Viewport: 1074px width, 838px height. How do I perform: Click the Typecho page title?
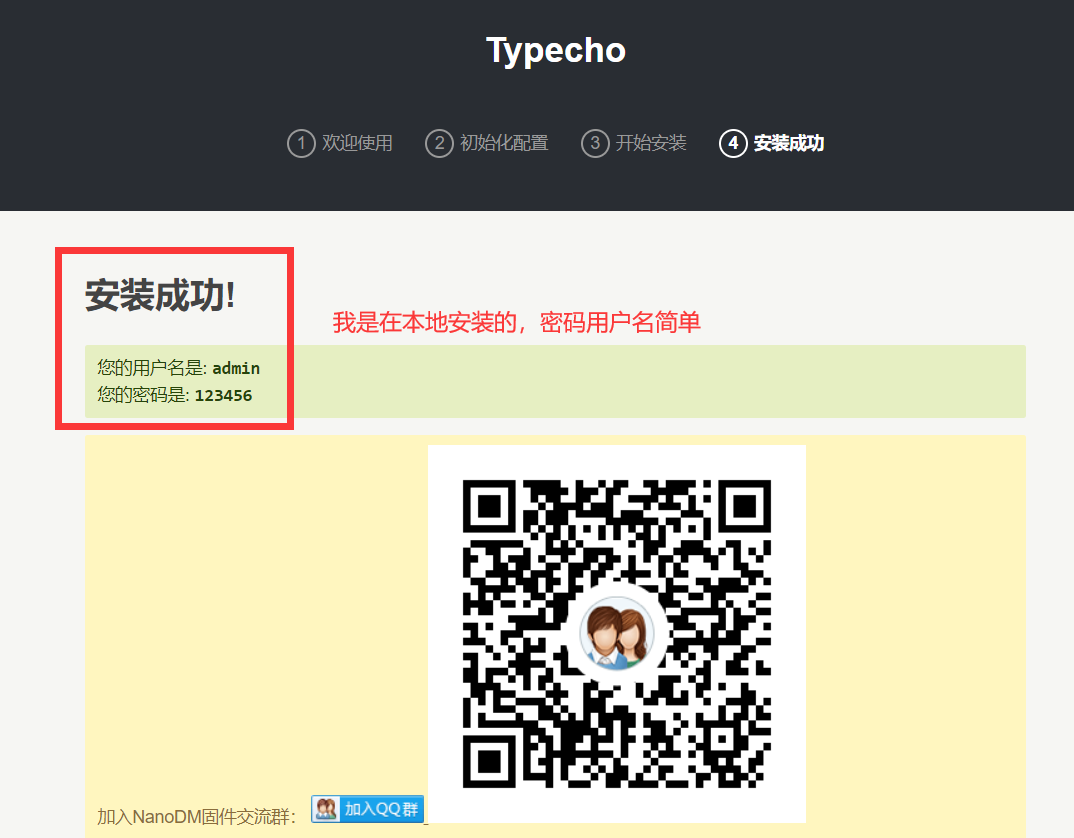(x=555, y=51)
